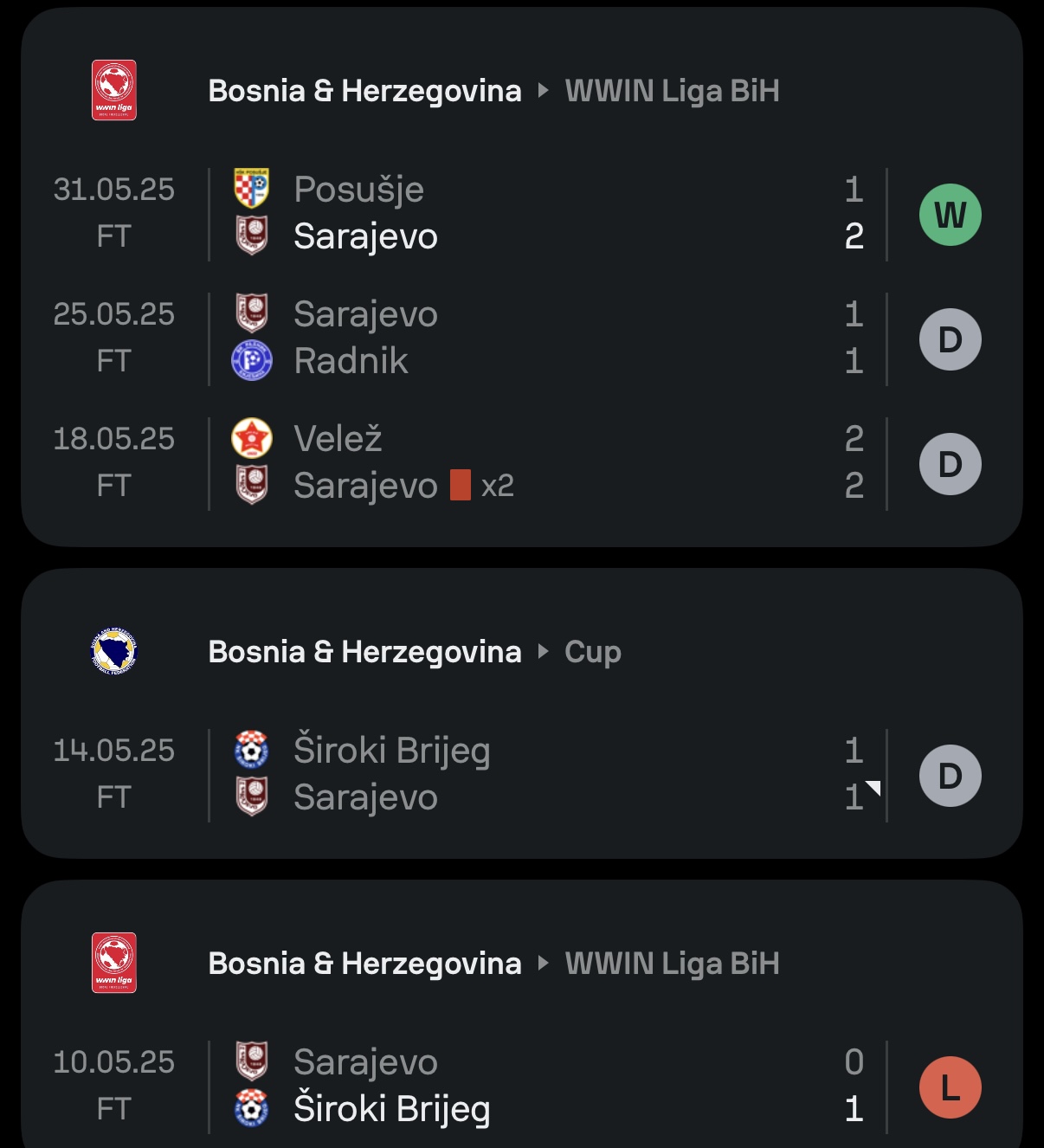This screenshot has height=1148, width=1044.
Task: Tap the Sarajevo crest in the 10.05.25 match
Action: point(252,1061)
